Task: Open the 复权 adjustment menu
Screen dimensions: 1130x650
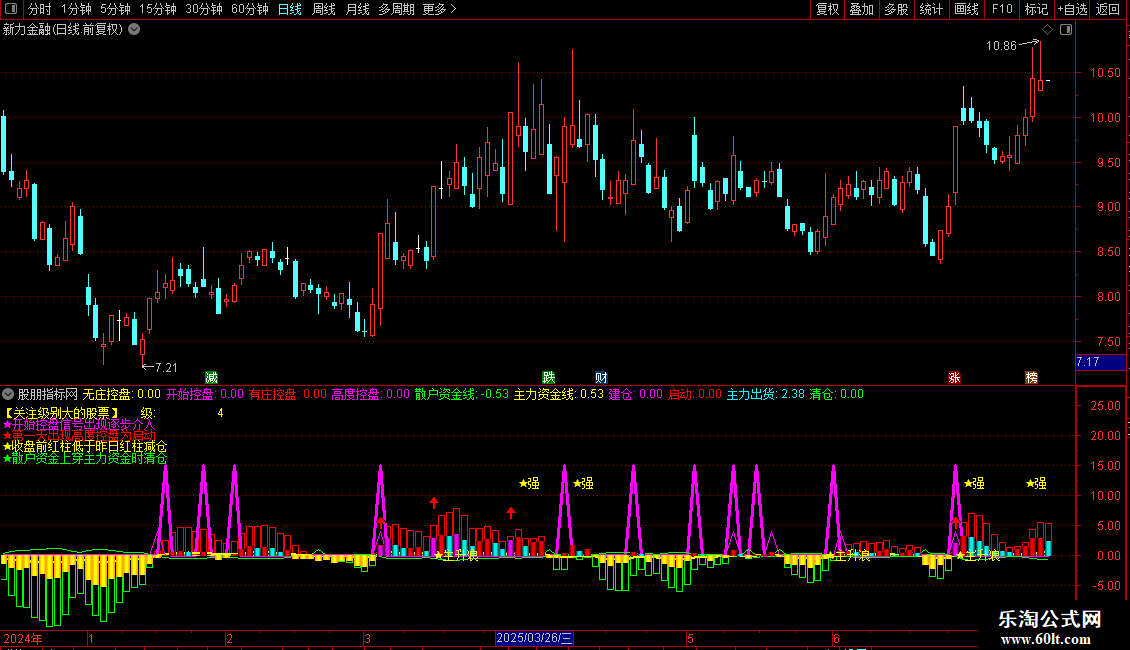Action: tap(827, 9)
